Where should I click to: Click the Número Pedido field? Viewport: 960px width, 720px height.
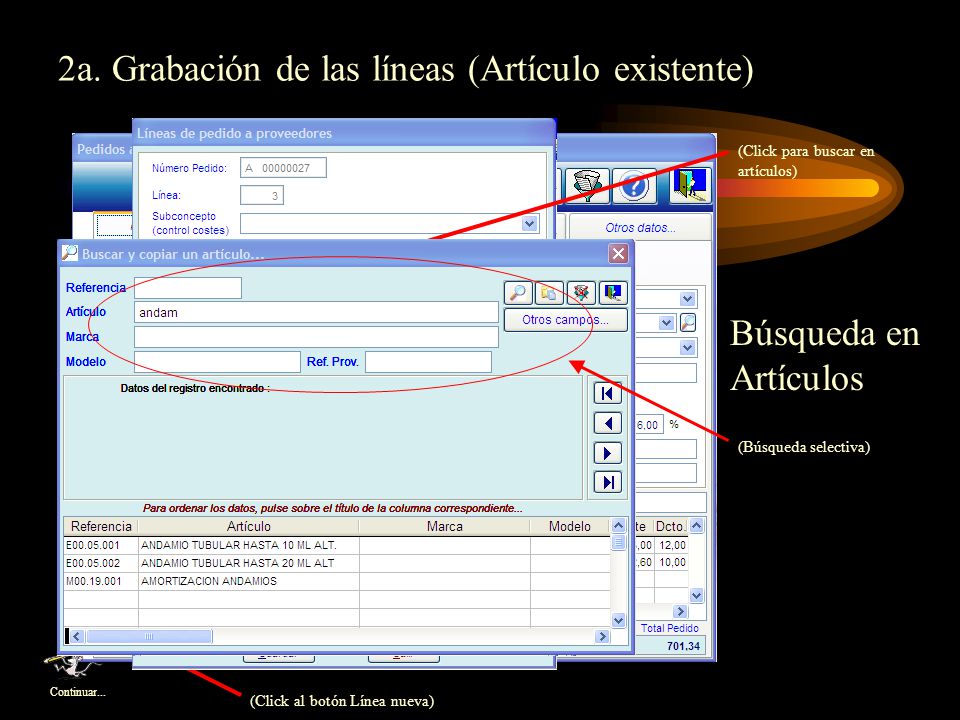(x=283, y=168)
